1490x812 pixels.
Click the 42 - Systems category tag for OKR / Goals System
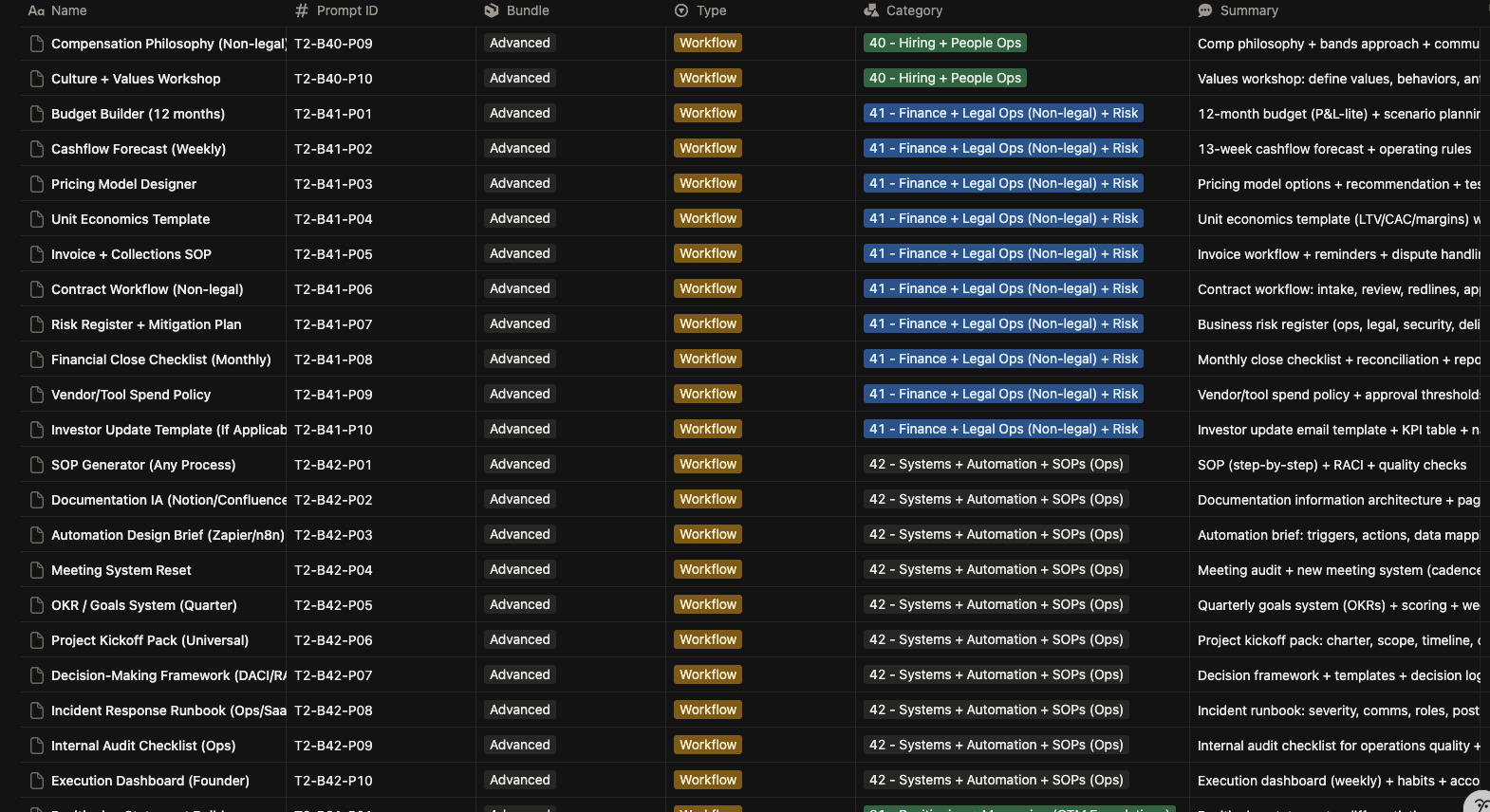point(996,604)
